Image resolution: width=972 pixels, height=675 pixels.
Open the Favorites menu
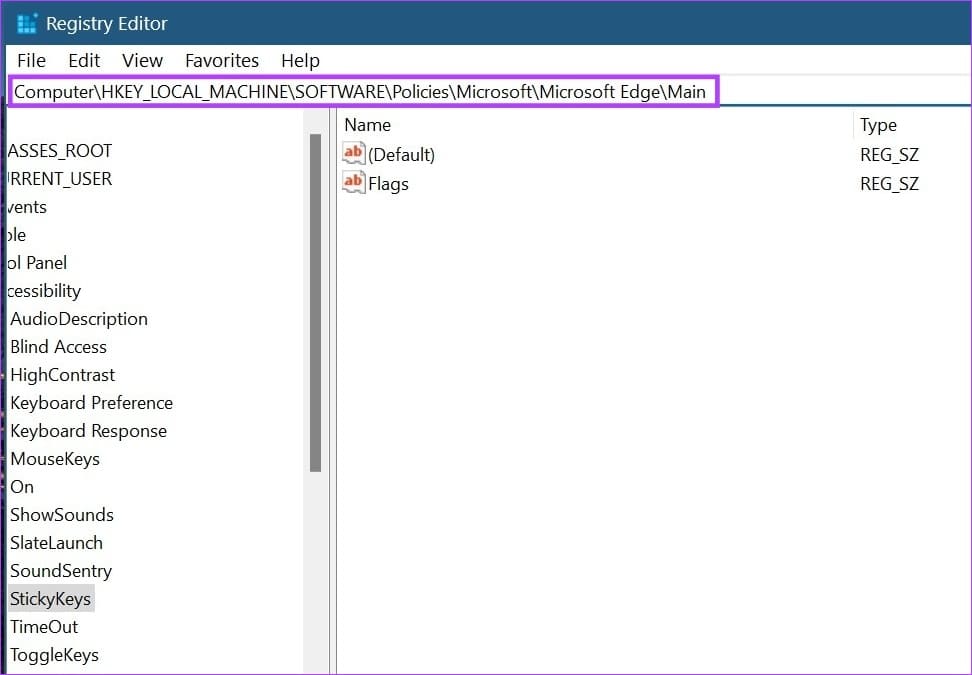[221, 61]
